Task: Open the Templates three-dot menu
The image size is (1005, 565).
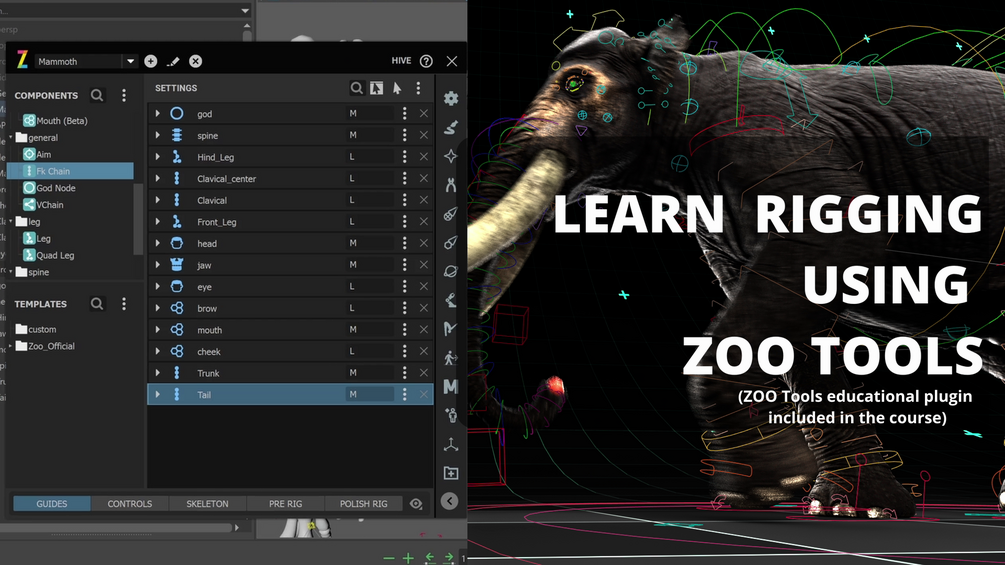Action: point(124,304)
